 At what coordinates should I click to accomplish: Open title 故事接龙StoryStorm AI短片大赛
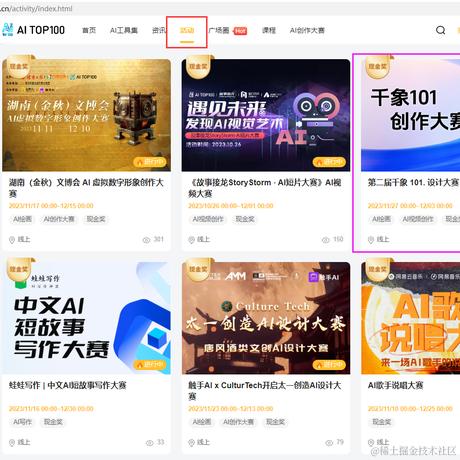[x=265, y=188]
